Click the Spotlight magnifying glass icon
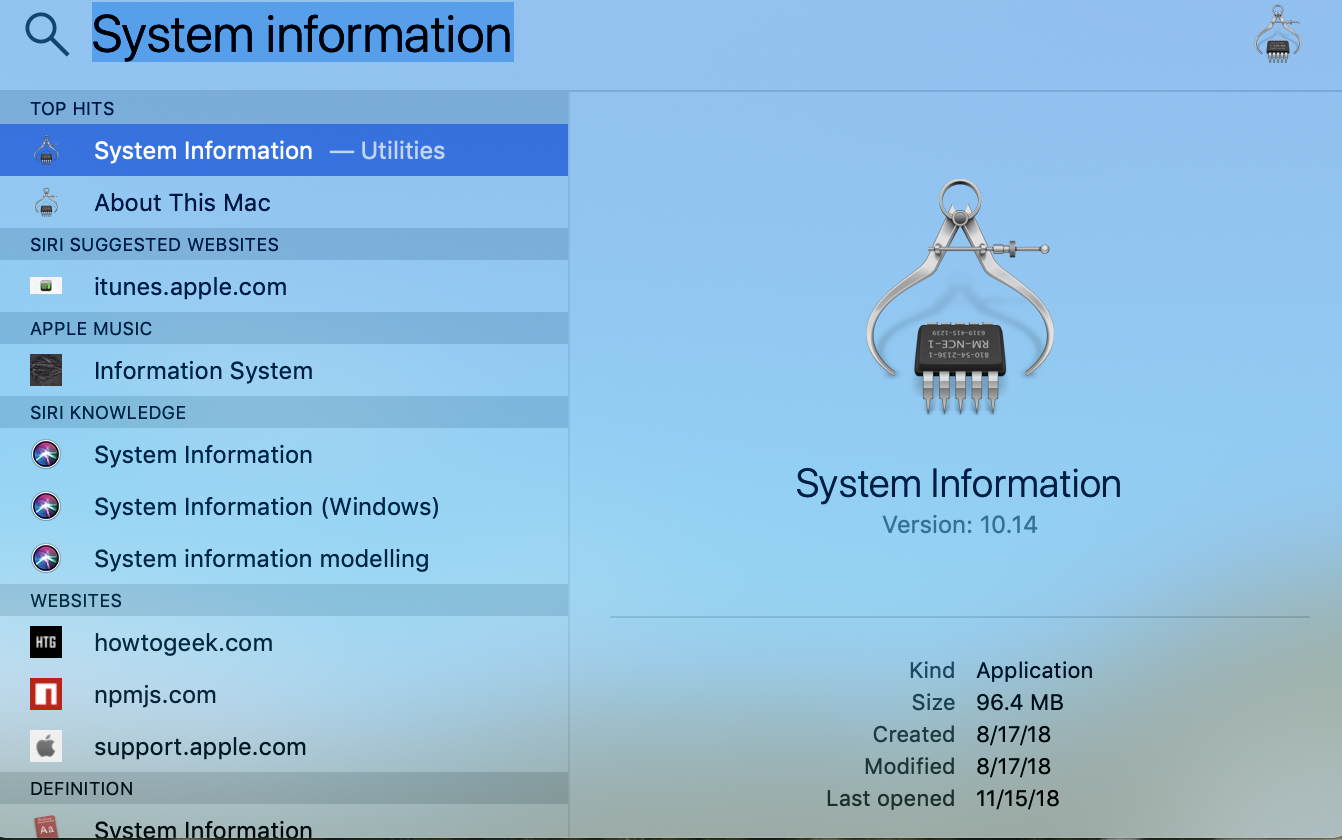1342x840 pixels. click(47, 35)
